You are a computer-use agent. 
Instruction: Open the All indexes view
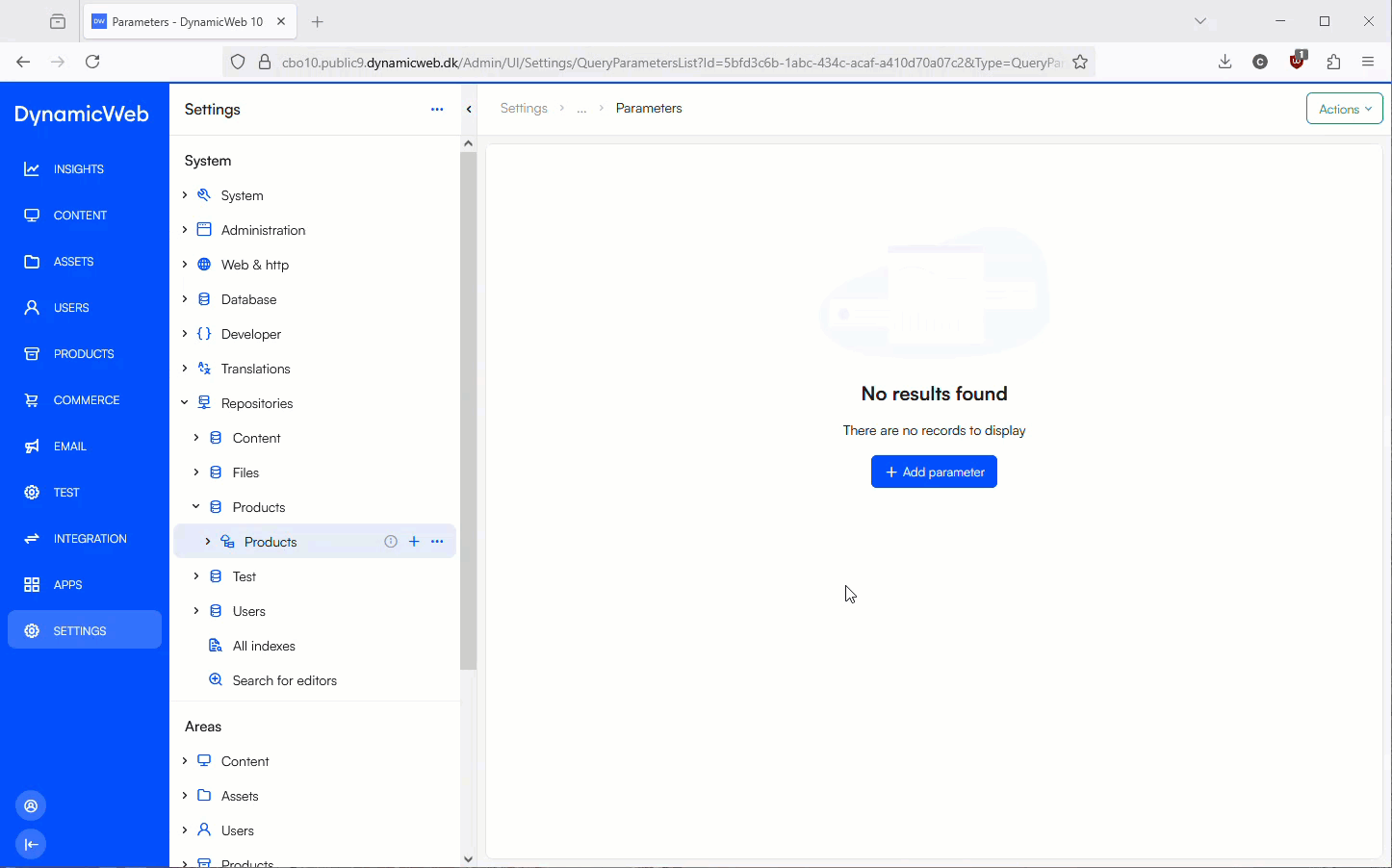click(263, 645)
